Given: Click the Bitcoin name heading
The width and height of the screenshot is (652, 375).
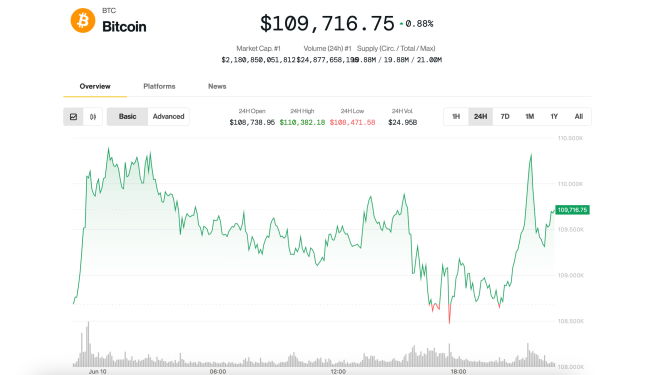Looking at the screenshot, I should tap(124, 27).
